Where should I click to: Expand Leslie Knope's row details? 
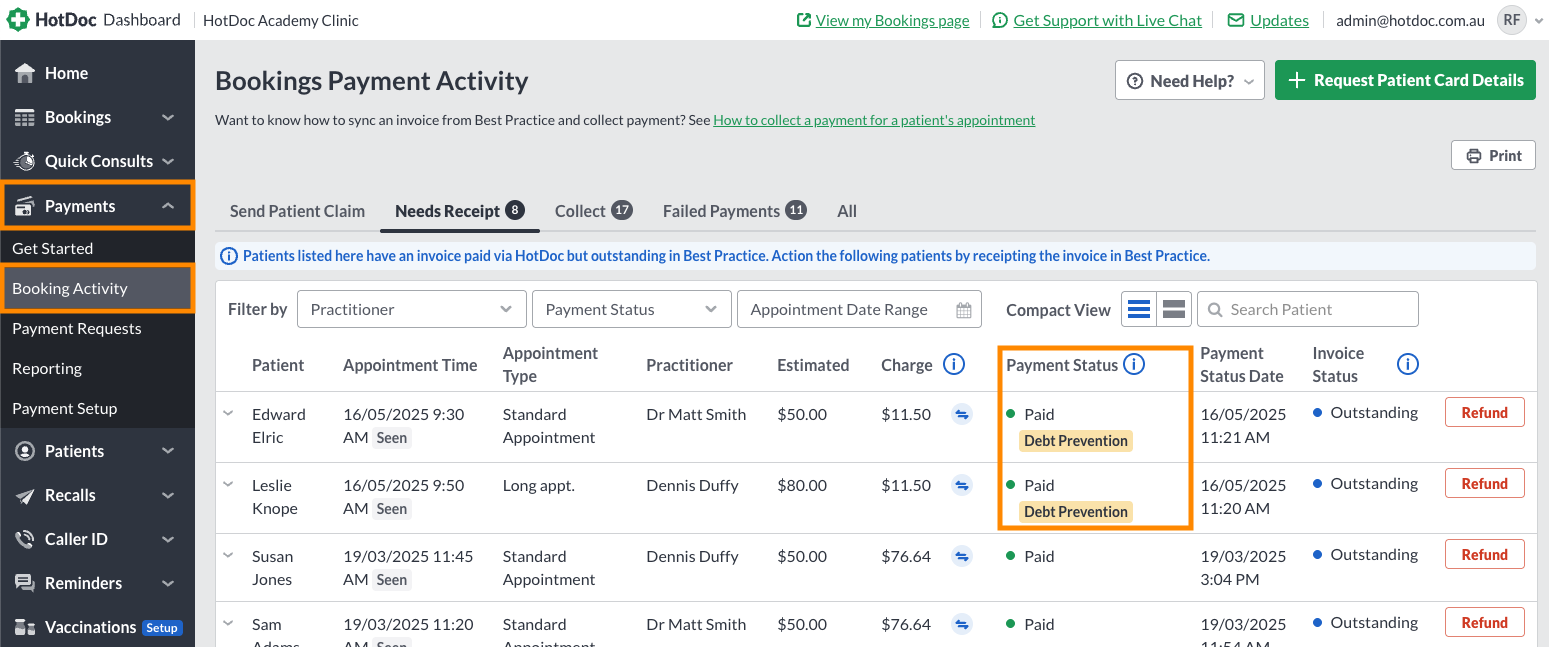coord(229,483)
